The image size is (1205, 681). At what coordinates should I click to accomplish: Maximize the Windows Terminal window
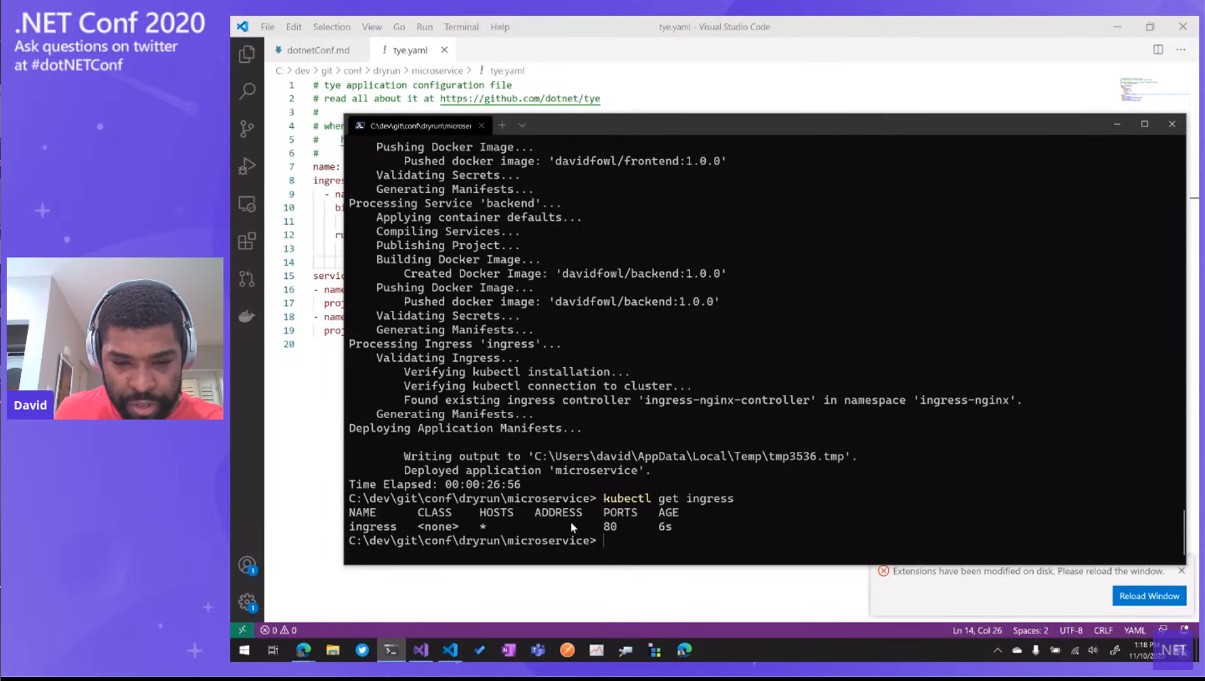tap(1144, 125)
